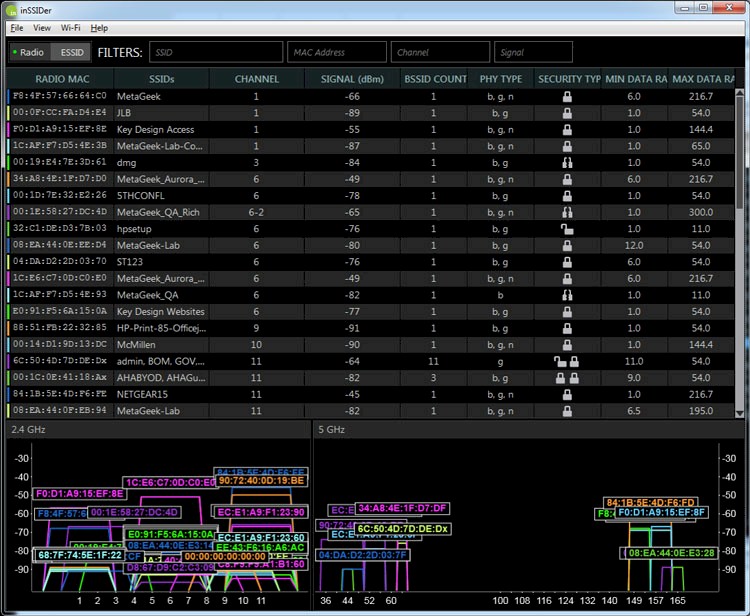Image resolution: width=750 pixels, height=616 pixels.
Task: Select the 5THCONFL SSID cell
Action: pos(161,196)
